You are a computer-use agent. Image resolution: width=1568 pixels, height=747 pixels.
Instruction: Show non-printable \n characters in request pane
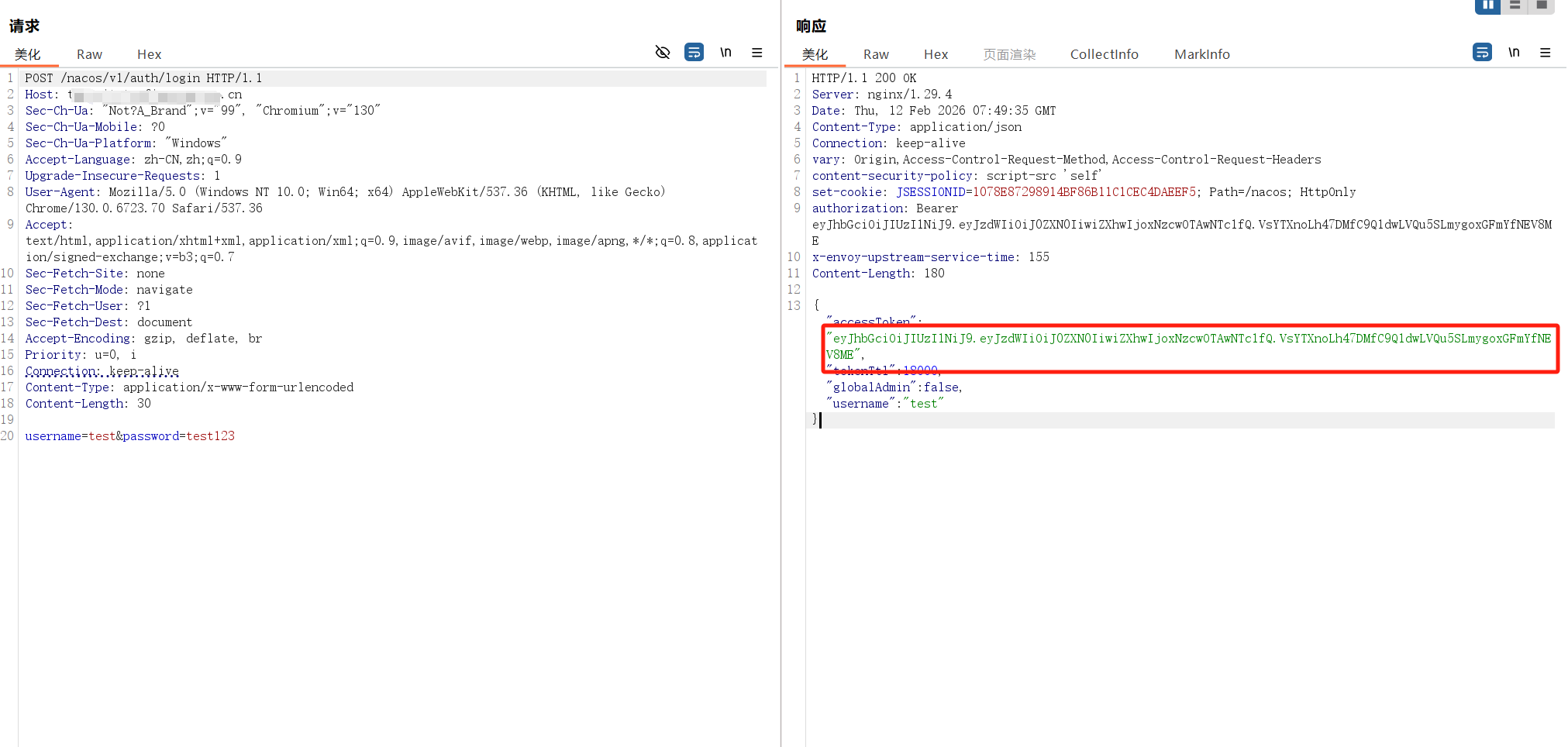coord(725,53)
